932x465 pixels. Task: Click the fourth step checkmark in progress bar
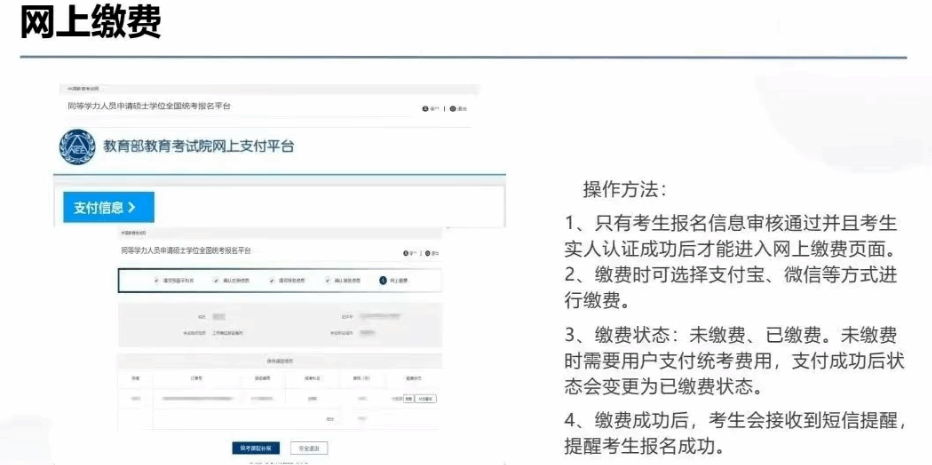[x=327, y=281]
